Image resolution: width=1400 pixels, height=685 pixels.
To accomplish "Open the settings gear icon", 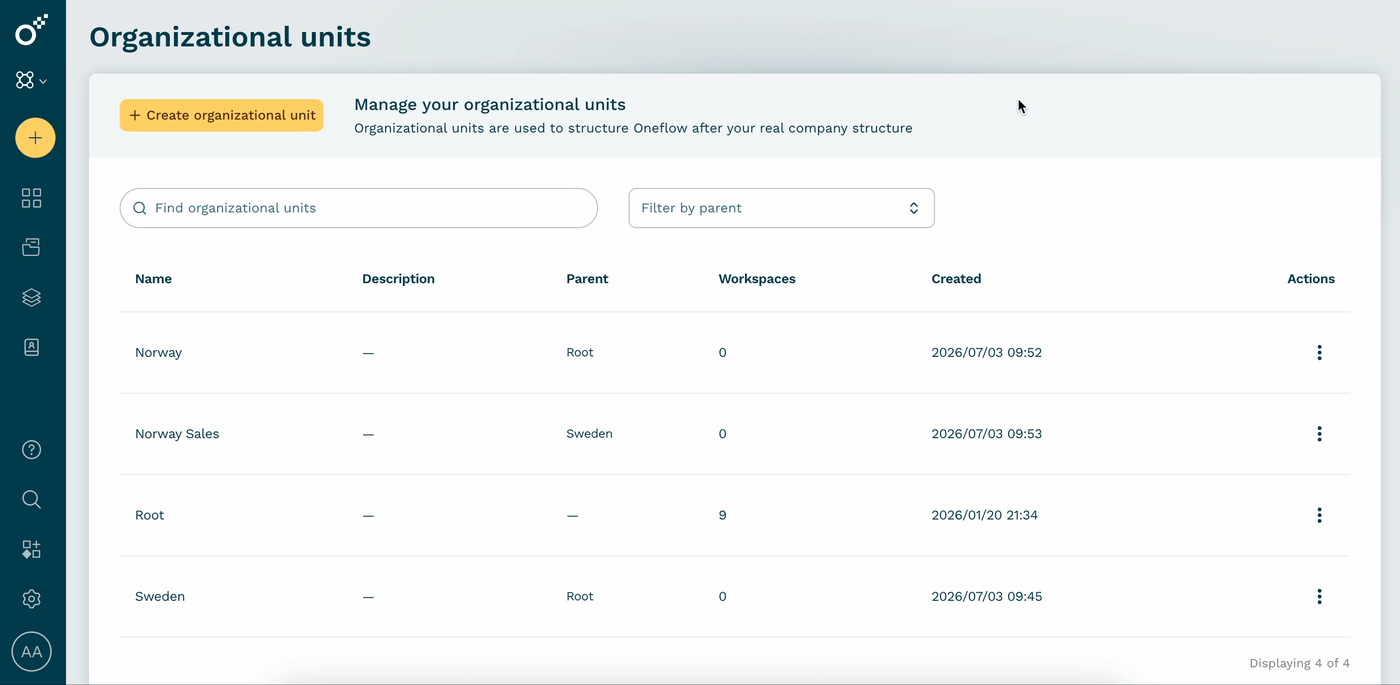I will [x=32, y=599].
